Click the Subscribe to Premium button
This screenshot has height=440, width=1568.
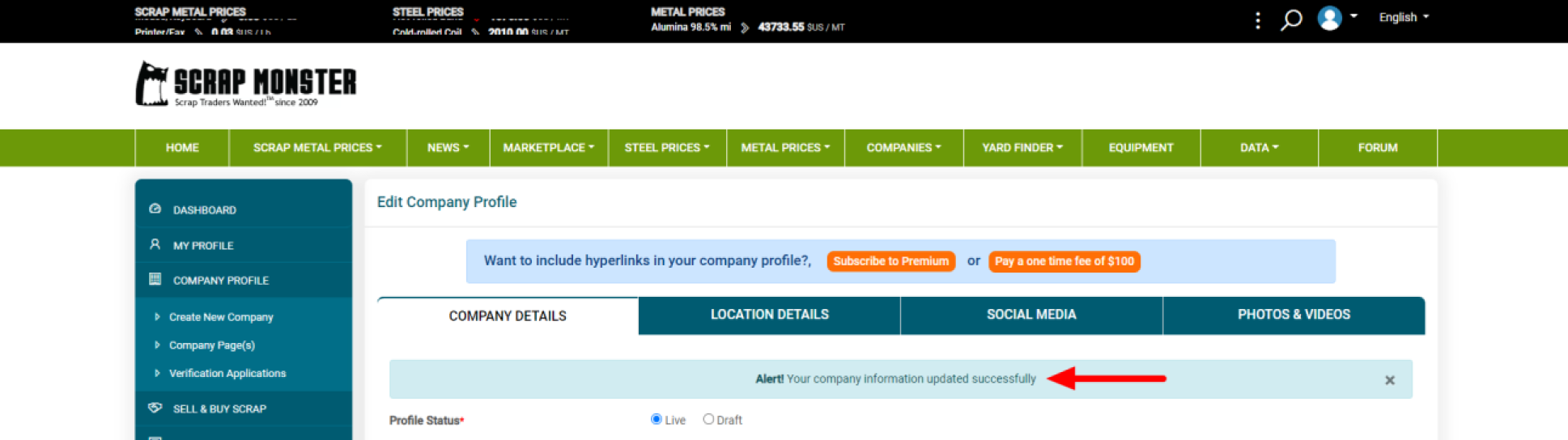coord(890,261)
